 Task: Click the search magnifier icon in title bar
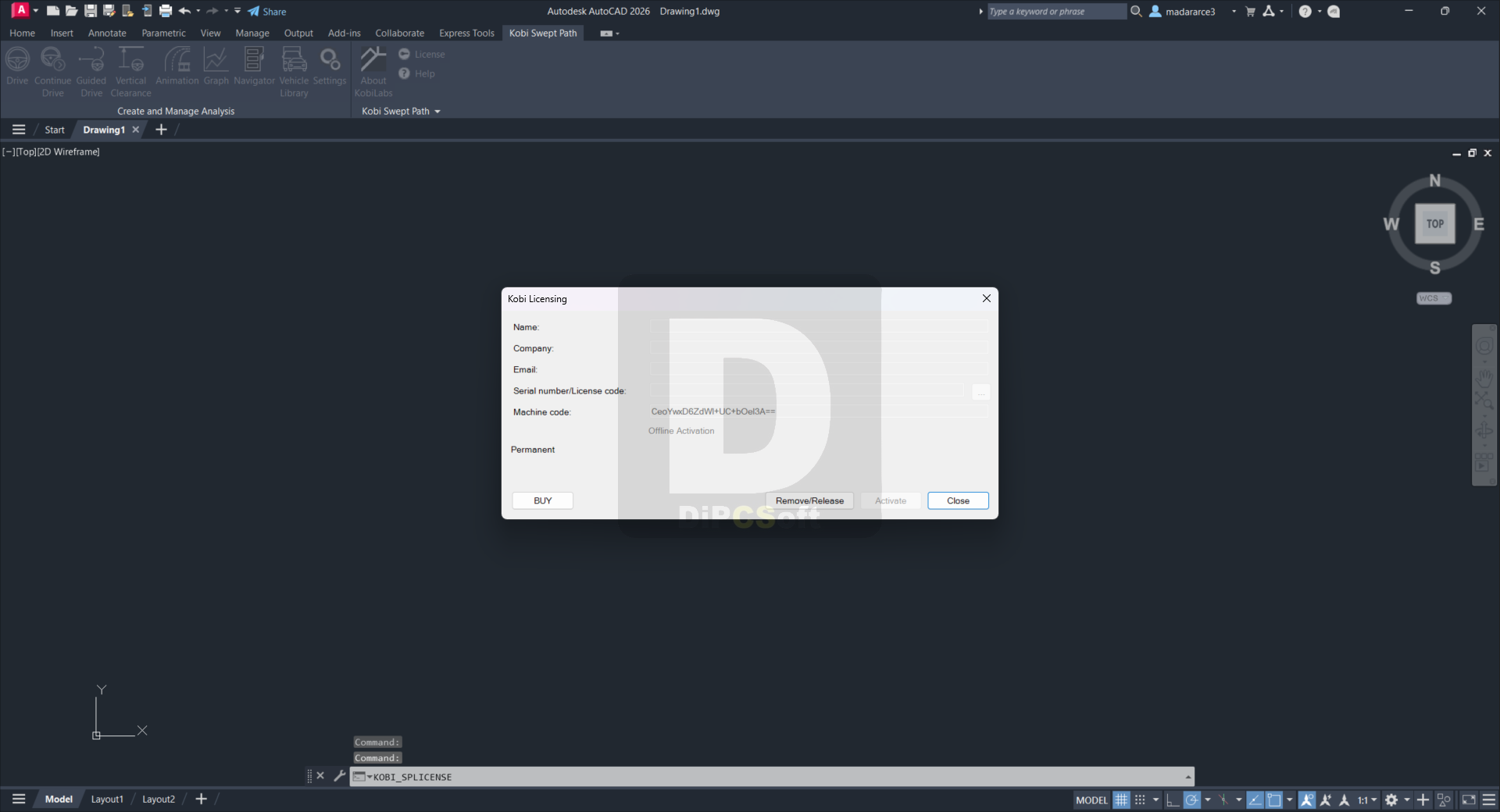click(1136, 11)
